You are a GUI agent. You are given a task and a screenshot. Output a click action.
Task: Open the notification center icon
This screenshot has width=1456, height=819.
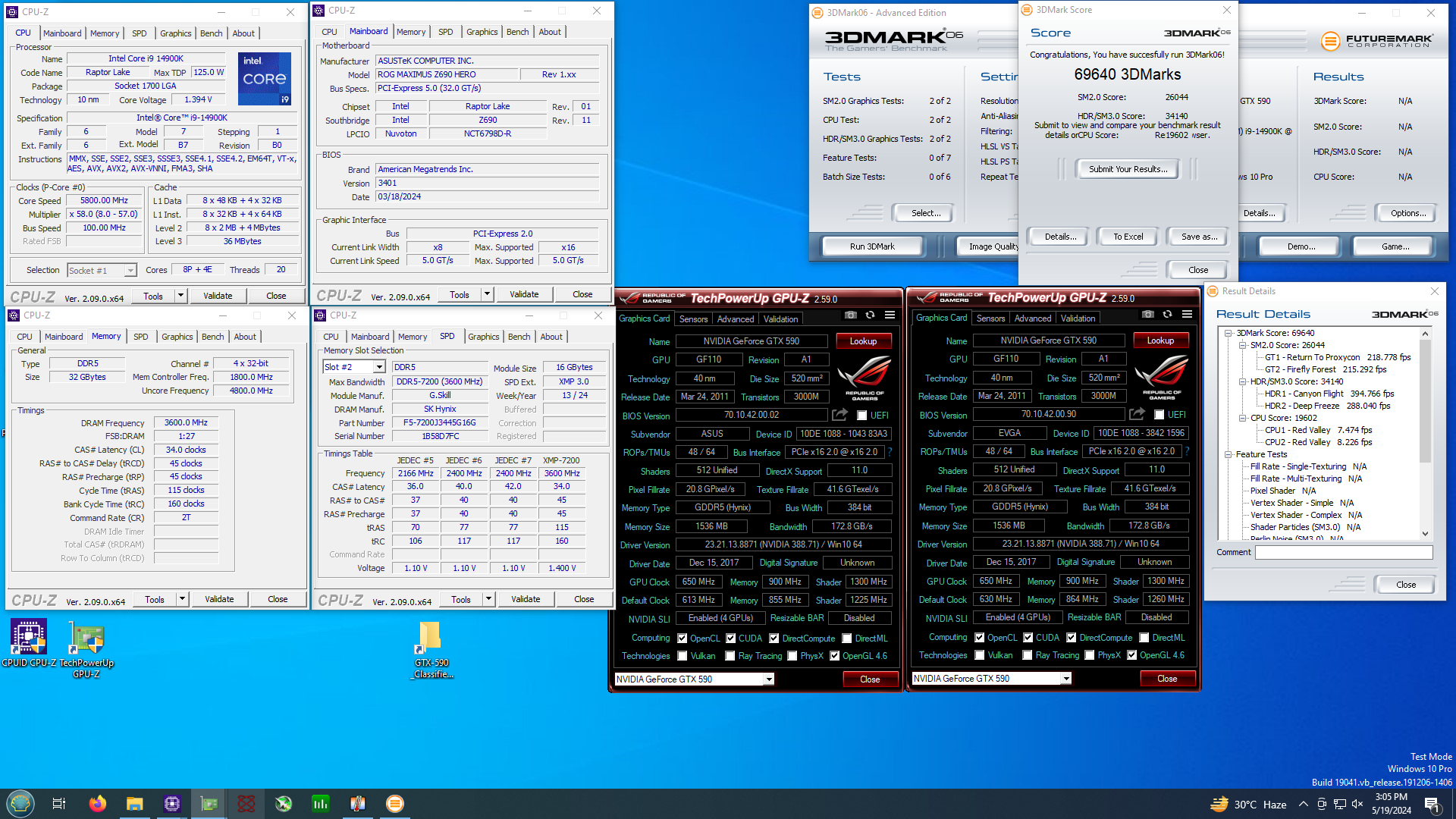point(1432,804)
